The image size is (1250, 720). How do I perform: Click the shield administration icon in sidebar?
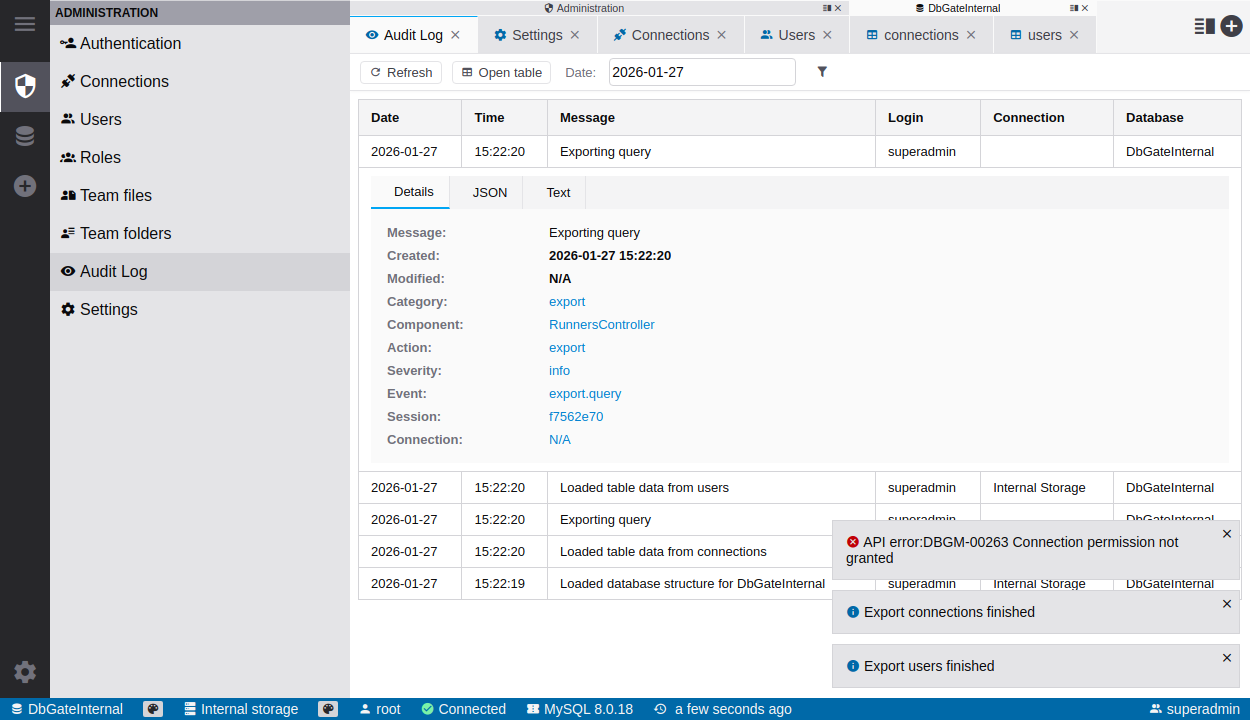(x=25, y=86)
